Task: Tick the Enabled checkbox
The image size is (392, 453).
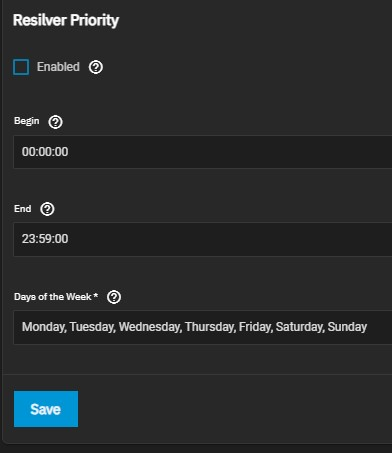Action: pyautogui.click(x=21, y=67)
